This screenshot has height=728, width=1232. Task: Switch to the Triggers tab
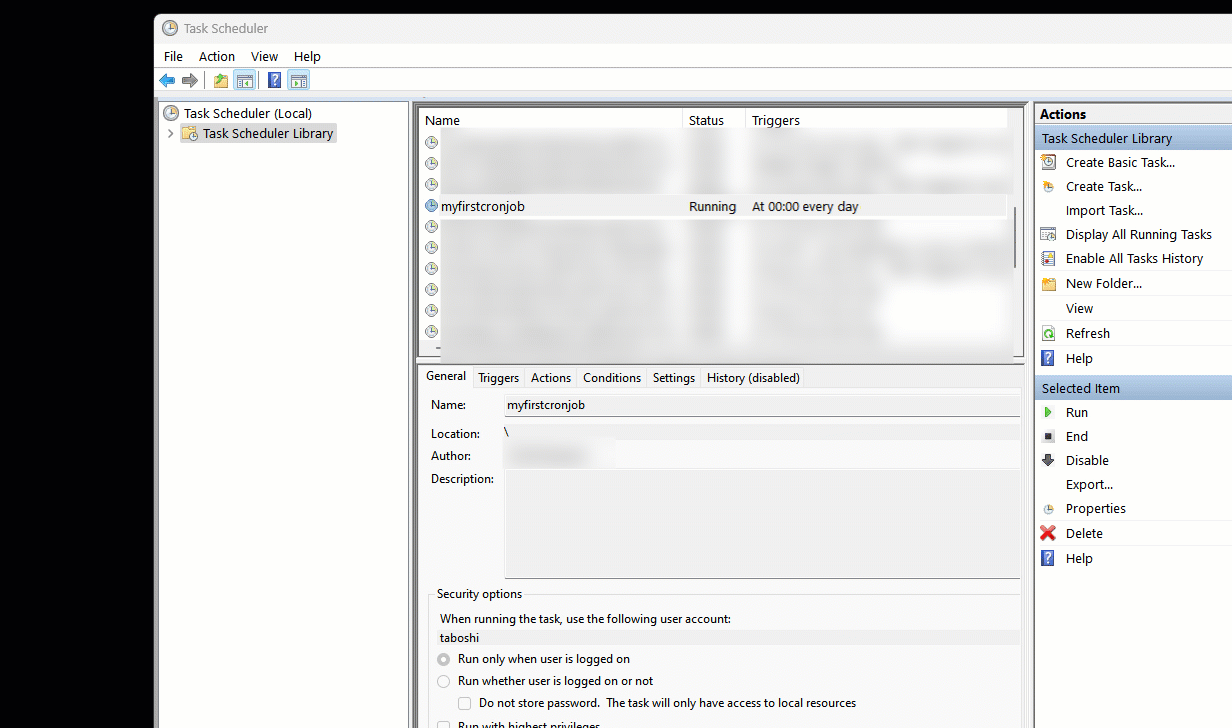[x=498, y=377]
